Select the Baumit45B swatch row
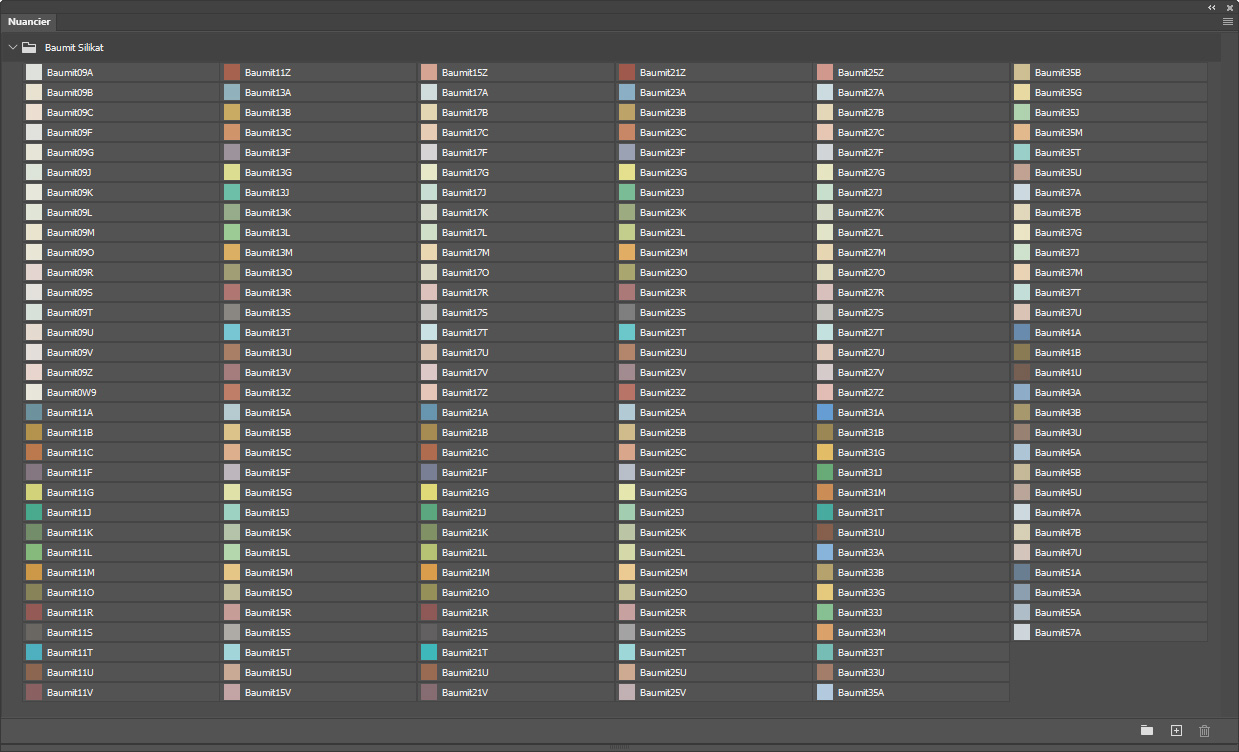 (x=1109, y=472)
